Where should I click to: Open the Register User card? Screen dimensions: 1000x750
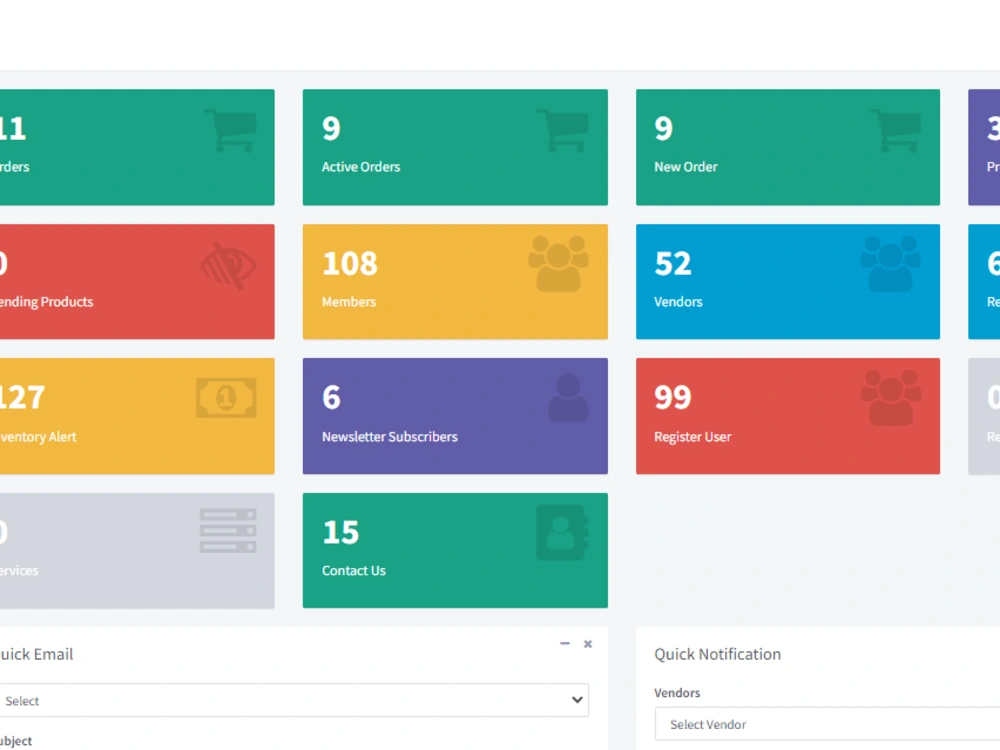(x=788, y=416)
